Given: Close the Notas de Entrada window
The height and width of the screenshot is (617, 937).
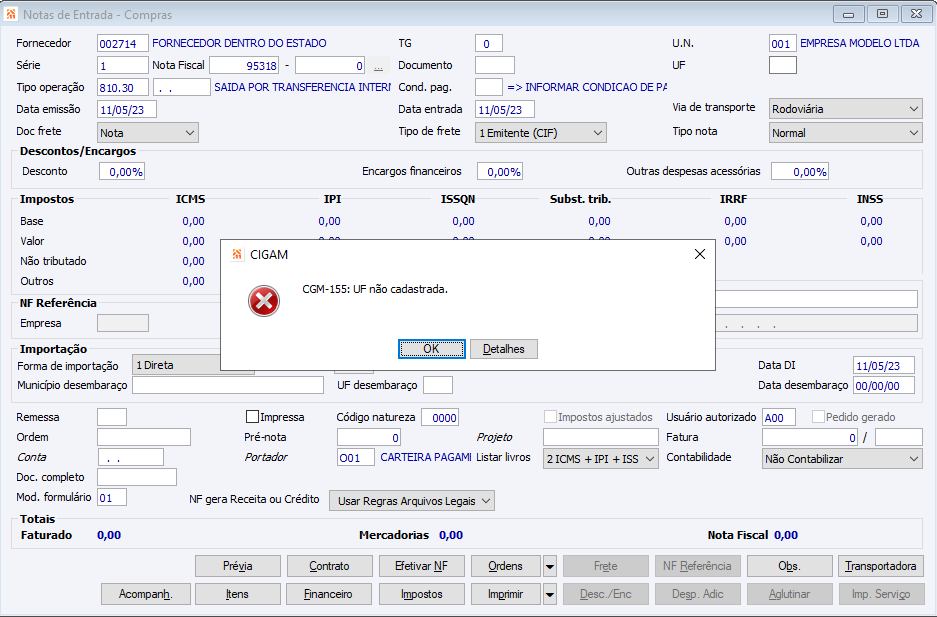Looking at the screenshot, I should click(916, 14).
